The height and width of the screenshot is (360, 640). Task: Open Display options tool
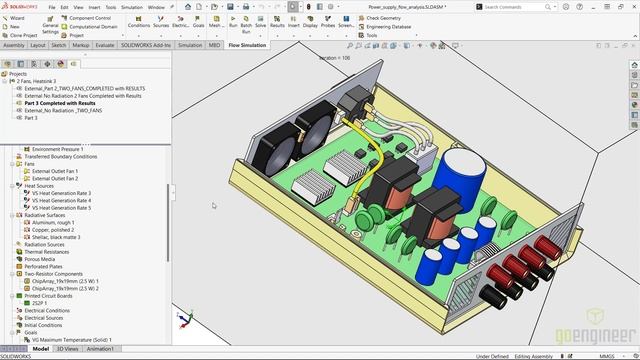(310, 22)
